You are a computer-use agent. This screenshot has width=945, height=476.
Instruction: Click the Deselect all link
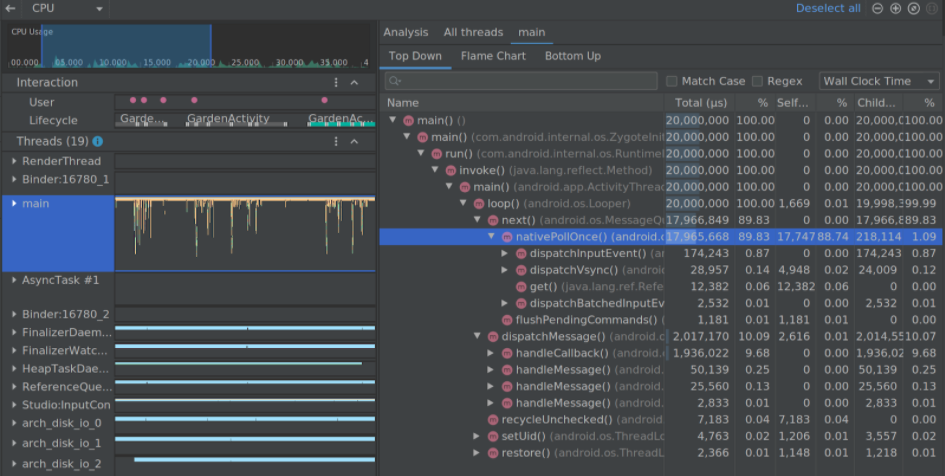(x=827, y=8)
